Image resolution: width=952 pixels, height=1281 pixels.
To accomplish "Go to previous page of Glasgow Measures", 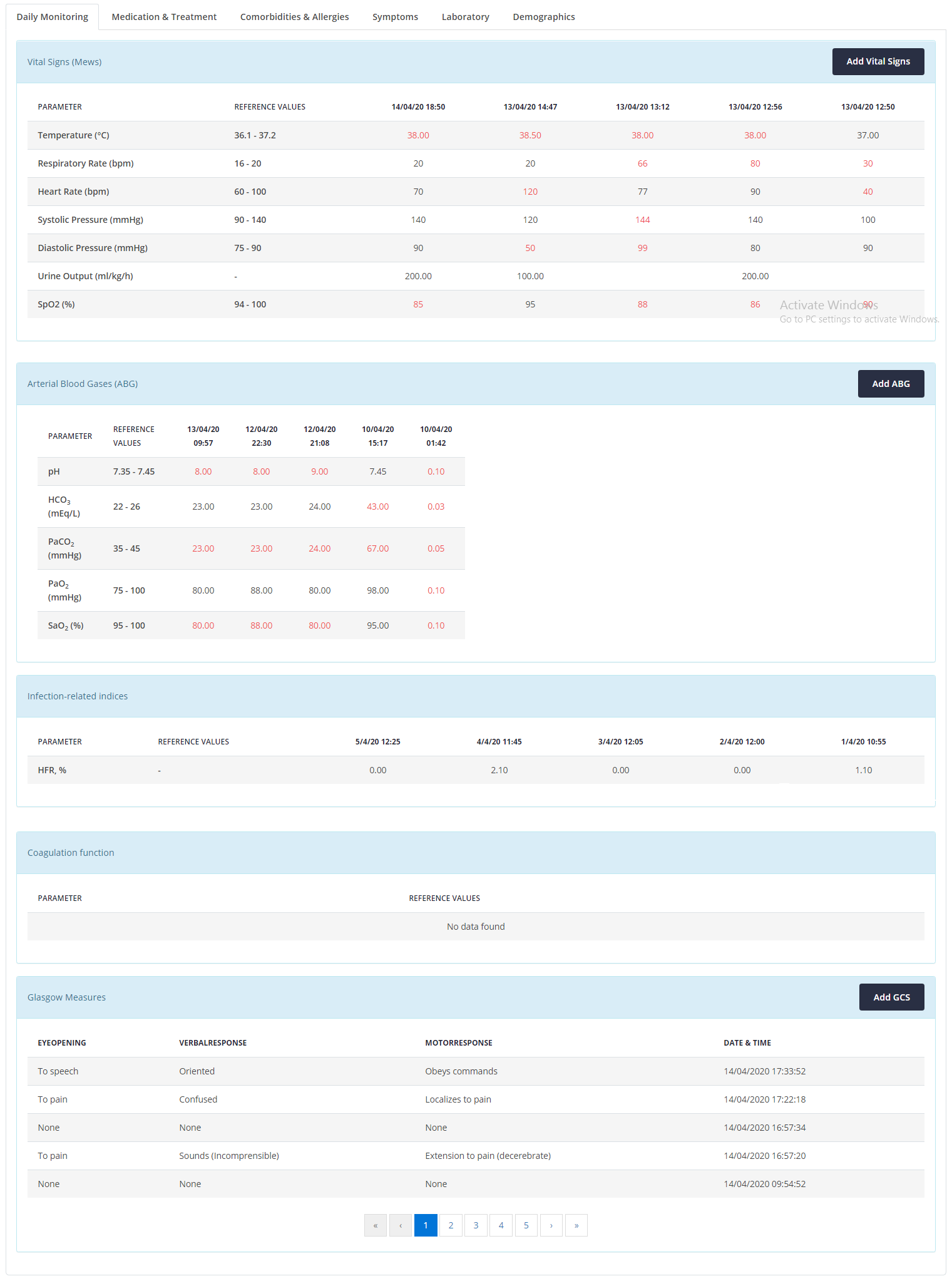I will pos(401,1225).
